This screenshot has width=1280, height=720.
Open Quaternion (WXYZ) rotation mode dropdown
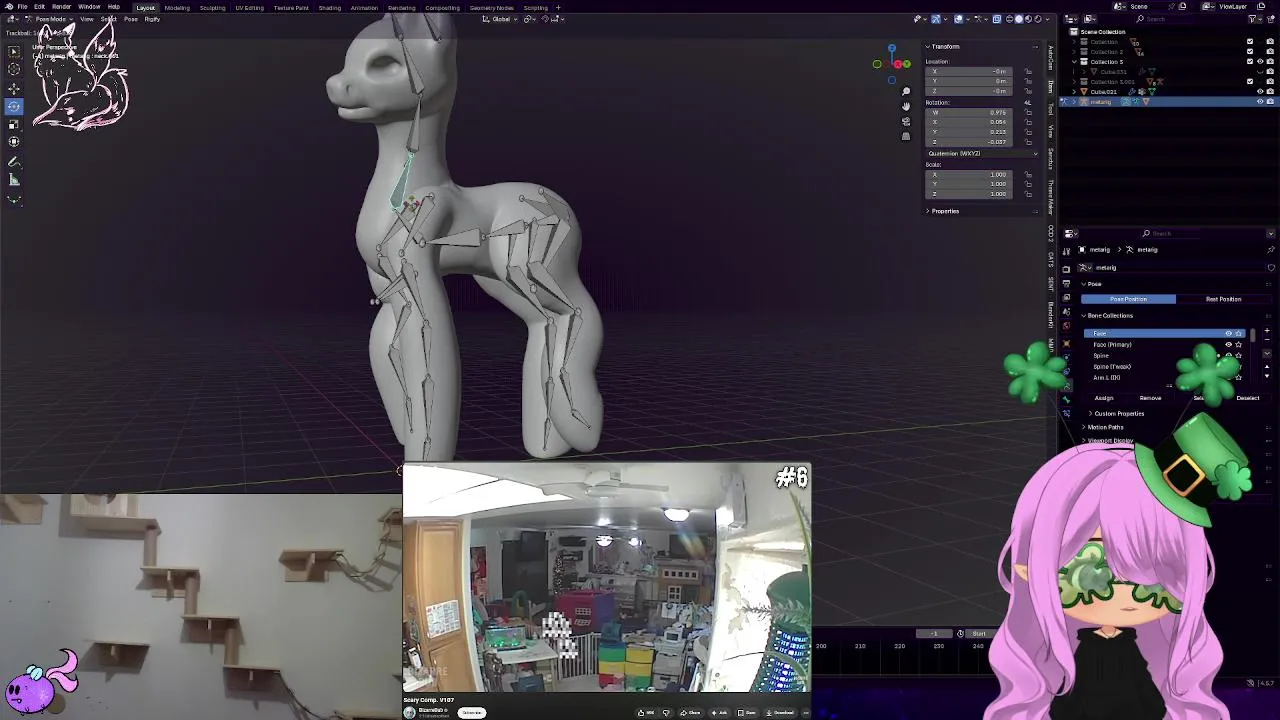click(x=980, y=154)
